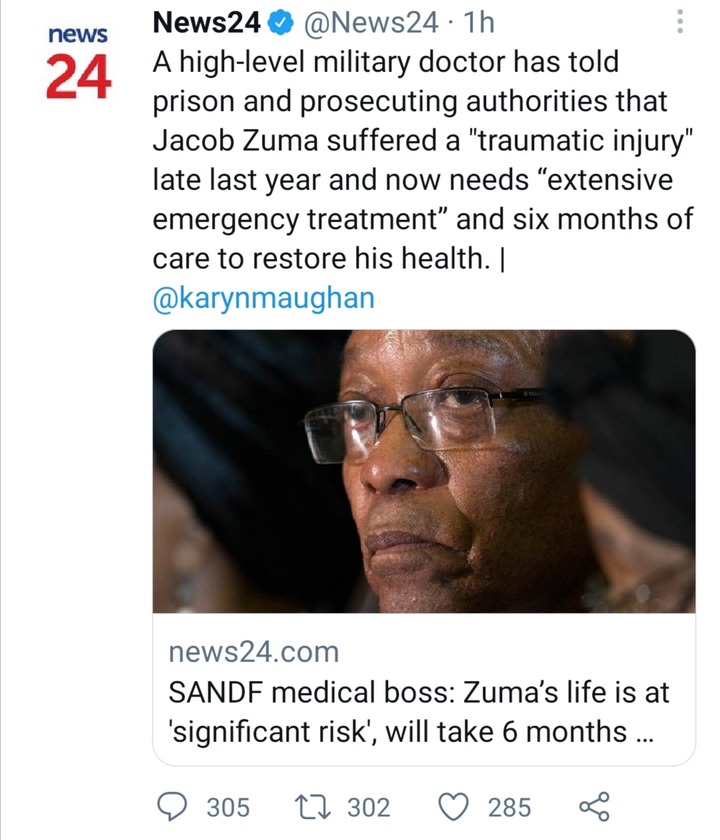This screenshot has height=840, width=720.
Task: View the 302 retweets count
Action: [369, 807]
